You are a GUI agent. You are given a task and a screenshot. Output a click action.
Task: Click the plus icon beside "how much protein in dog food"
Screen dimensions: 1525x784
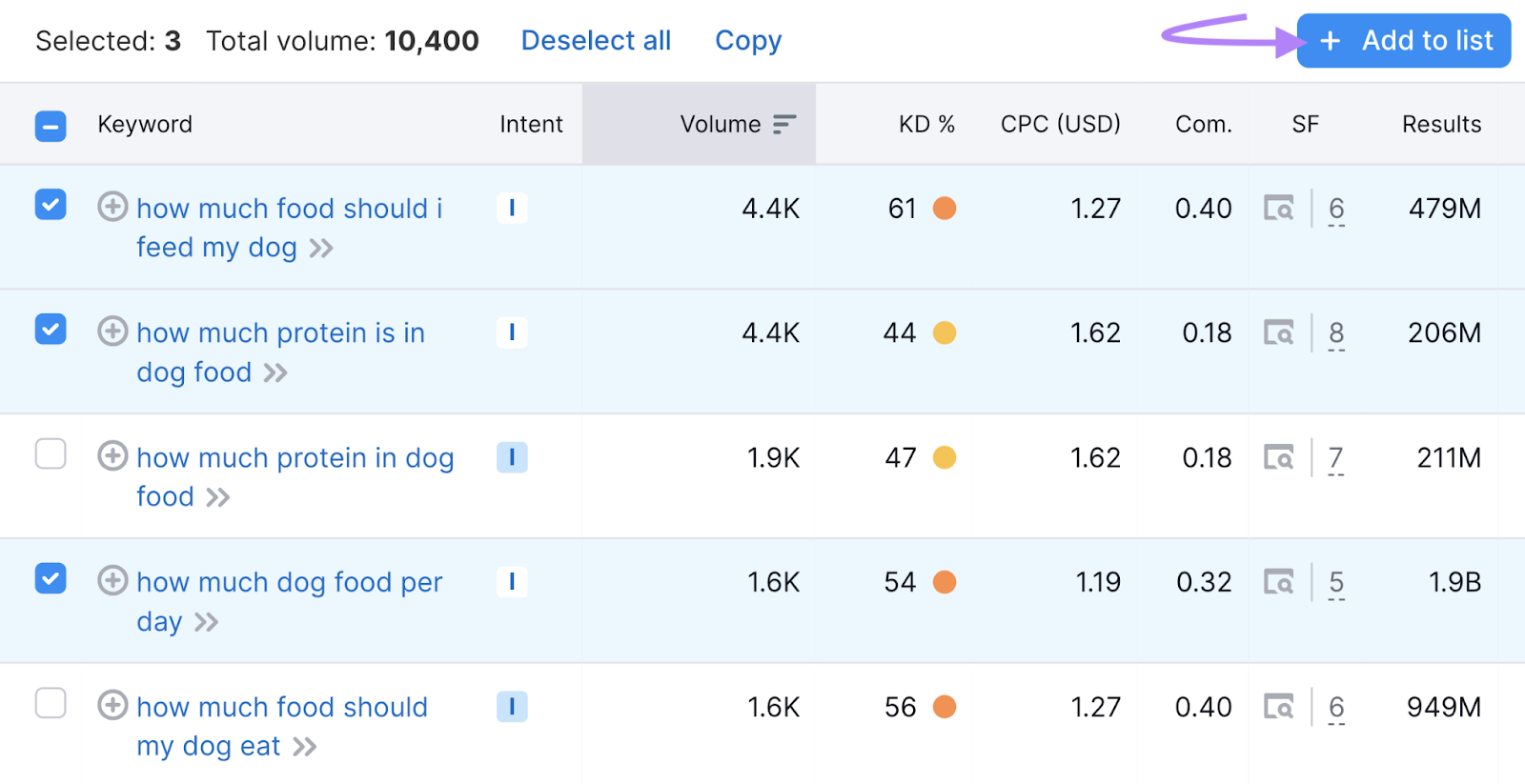[x=112, y=456]
